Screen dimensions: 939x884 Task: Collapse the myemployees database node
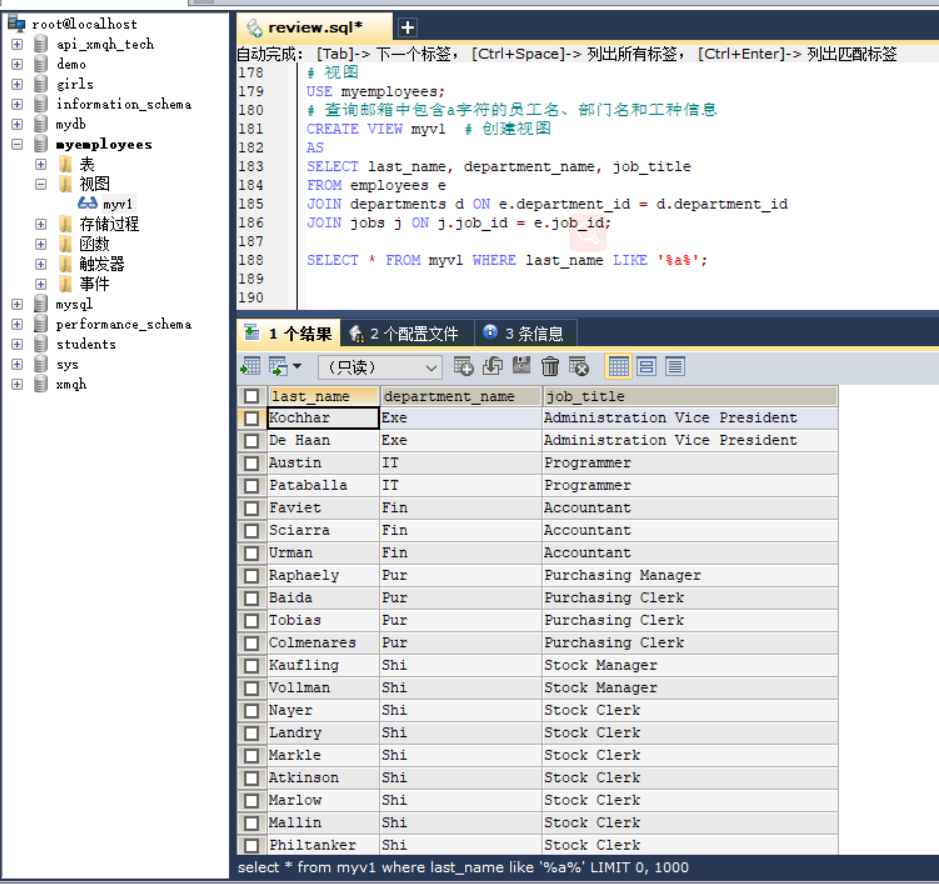click(x=17, y=144)
